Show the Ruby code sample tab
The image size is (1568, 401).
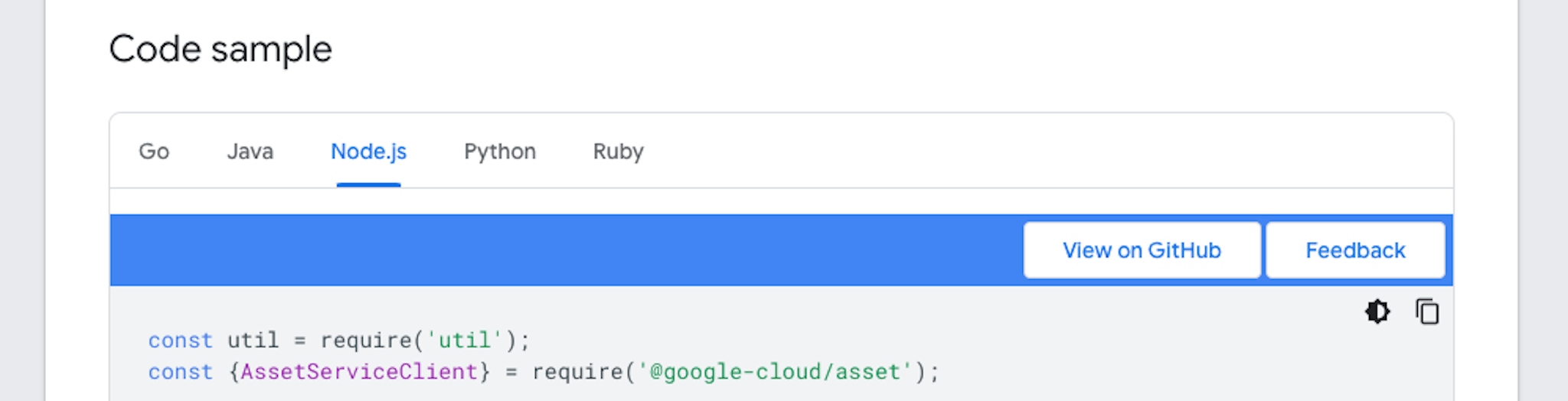click(618, 152)
